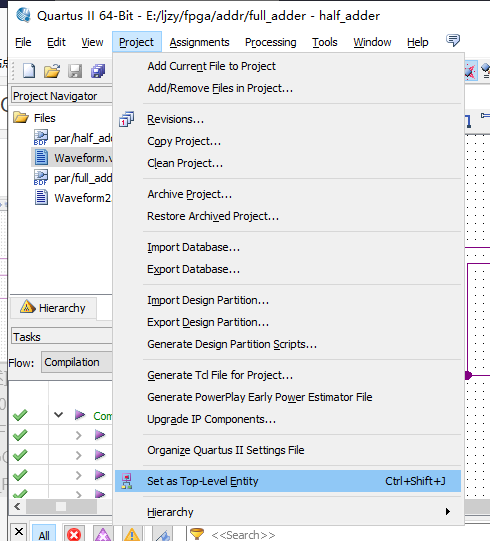Select the Files folder label in navigator
This screenshot has height=541, width=490.
point(45,118)
